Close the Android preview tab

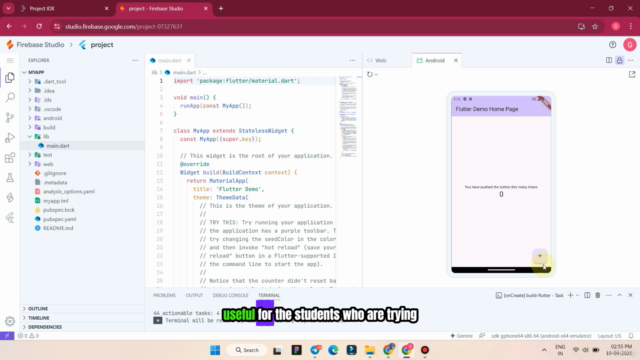click(x=456, y=60)
